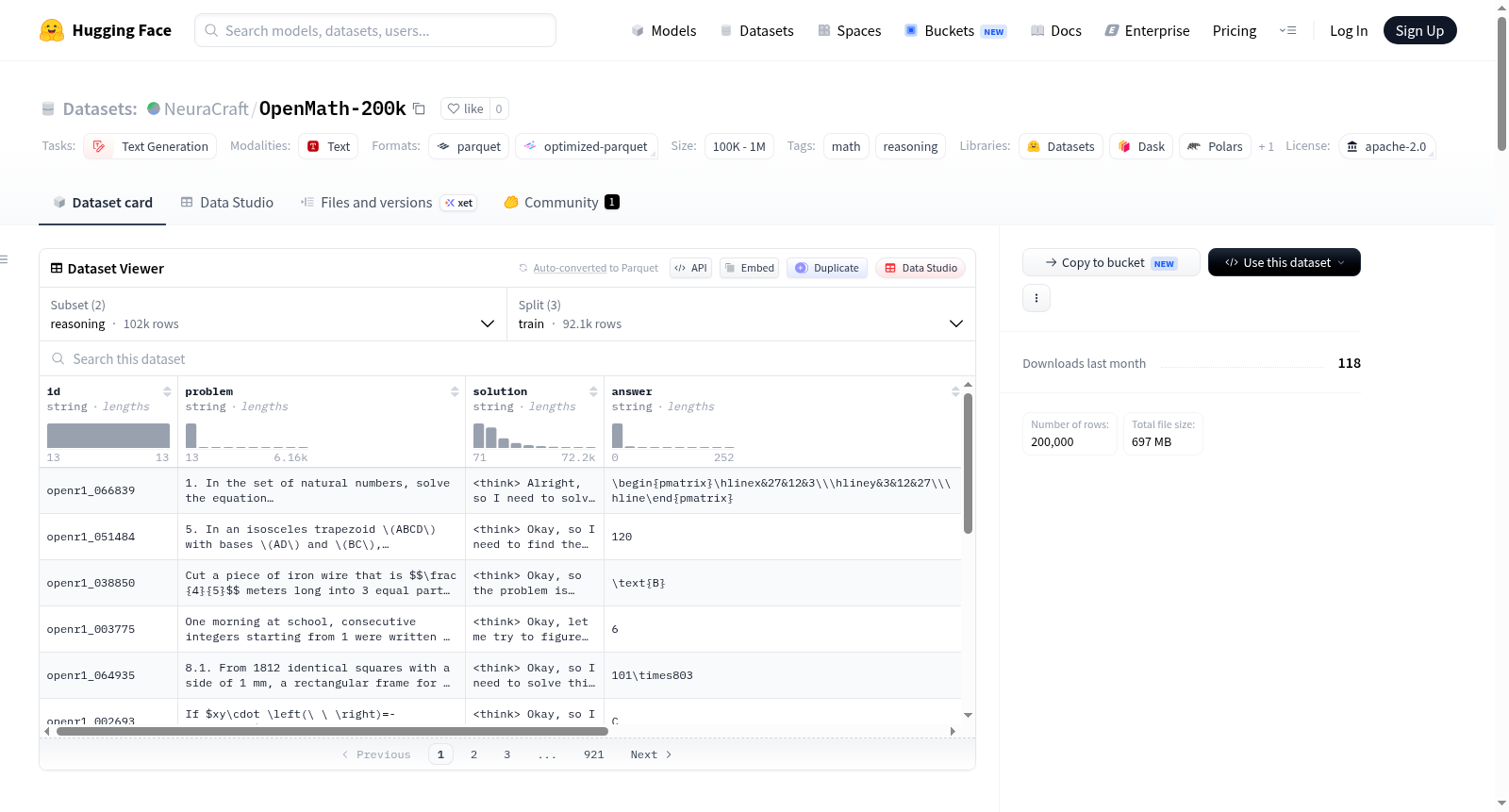
Task: Click the Datasets library tag
Action: pos(1061,146)
